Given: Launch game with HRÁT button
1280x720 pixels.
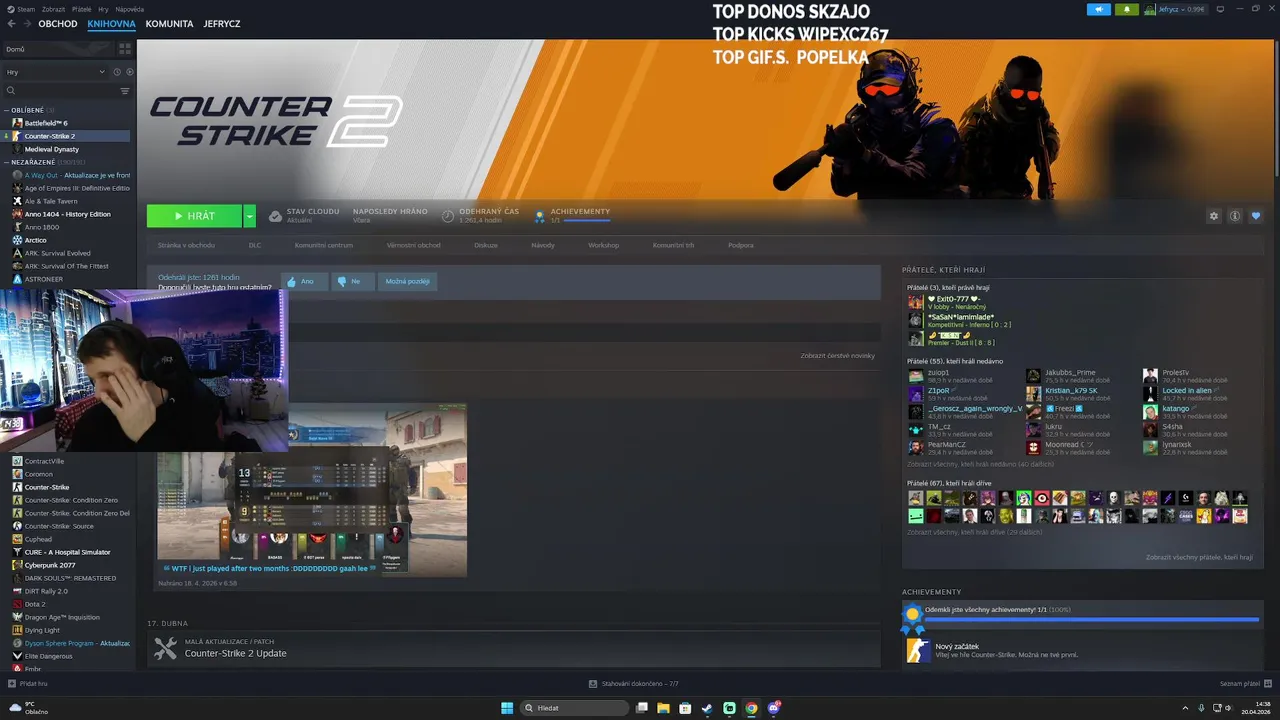Looking at the screenshot, I should point(194,216).
